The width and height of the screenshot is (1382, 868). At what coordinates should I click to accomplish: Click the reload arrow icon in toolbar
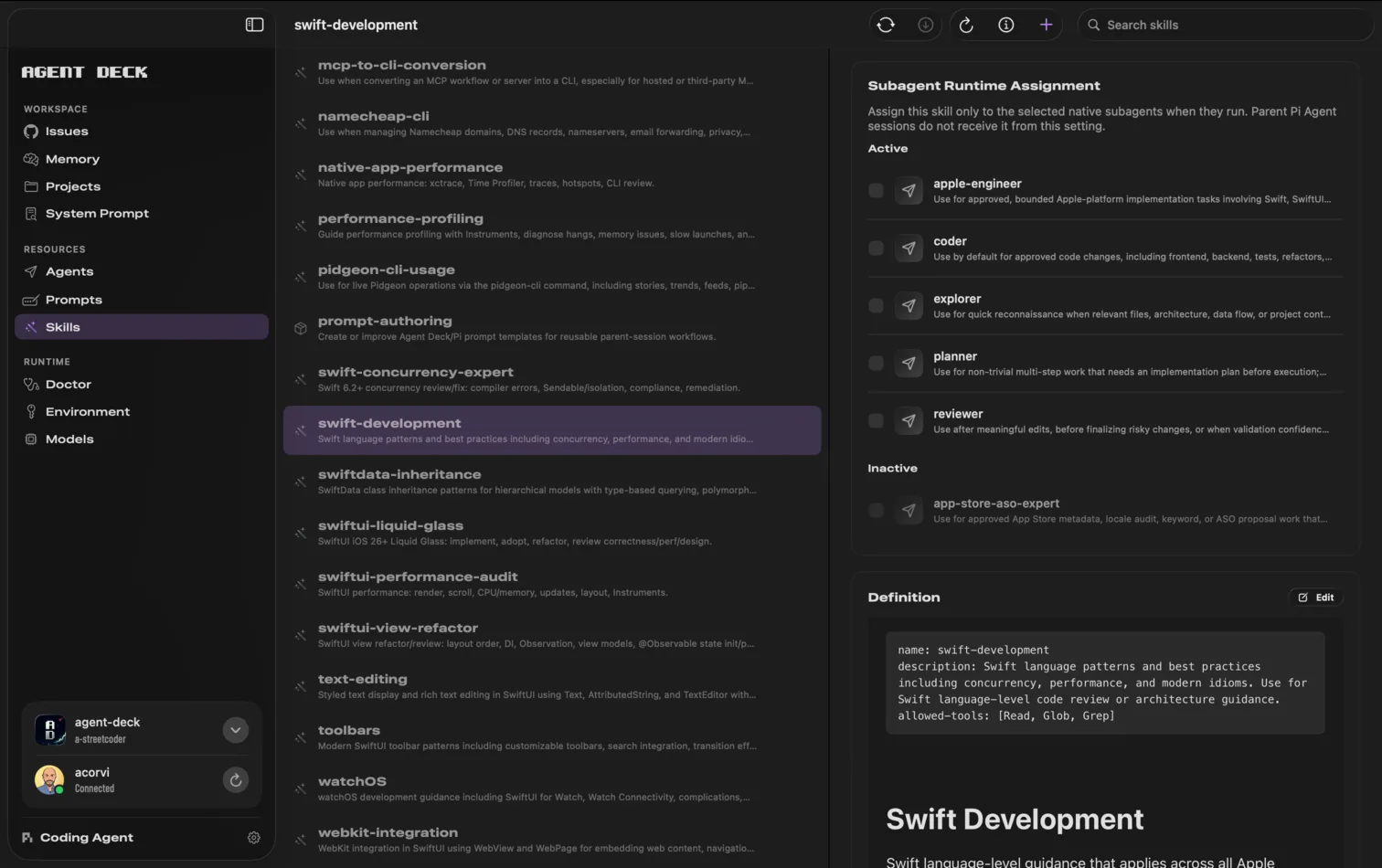pyautogui.click(x=966, y=25)
